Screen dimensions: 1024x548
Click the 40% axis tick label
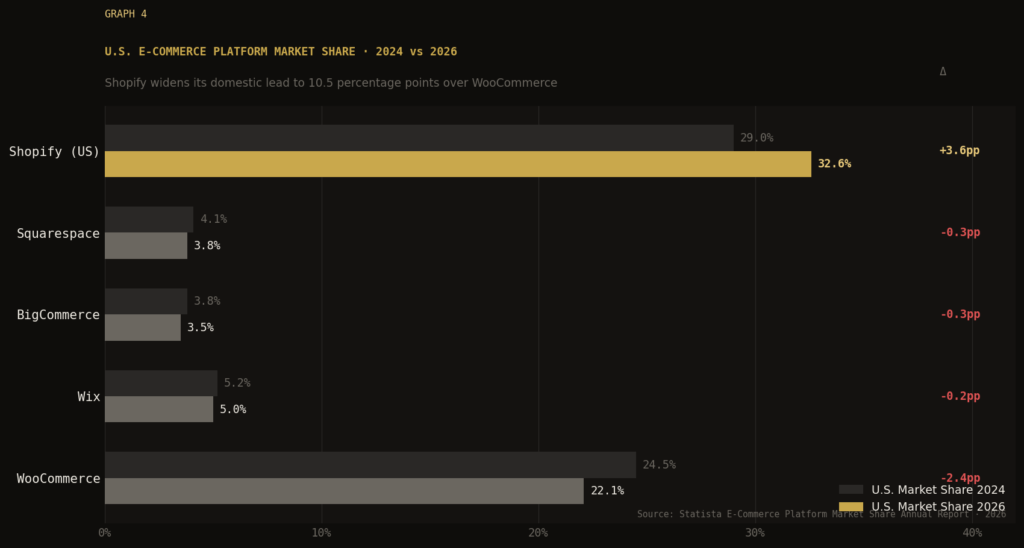tap(972, 533)
